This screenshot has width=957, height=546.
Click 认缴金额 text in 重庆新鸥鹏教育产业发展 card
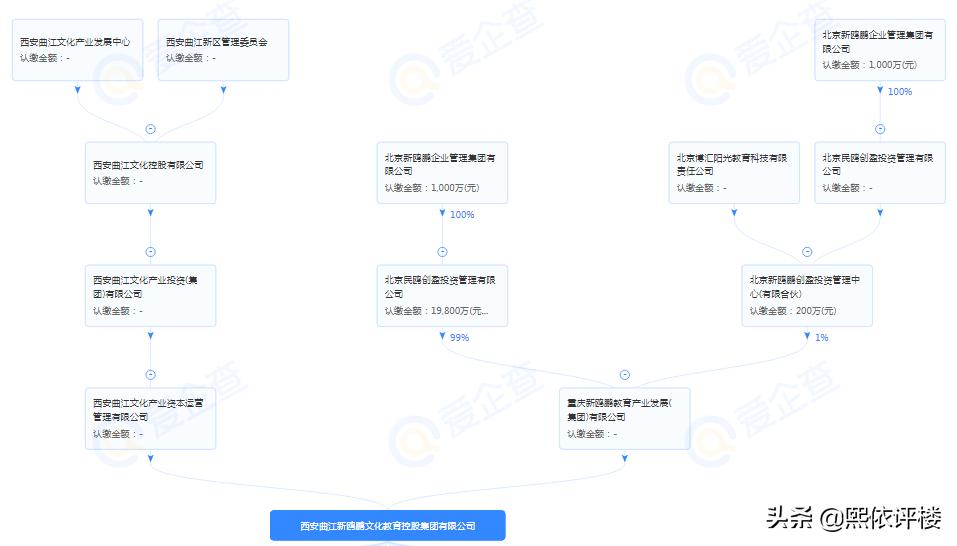(x=592, y=434)
